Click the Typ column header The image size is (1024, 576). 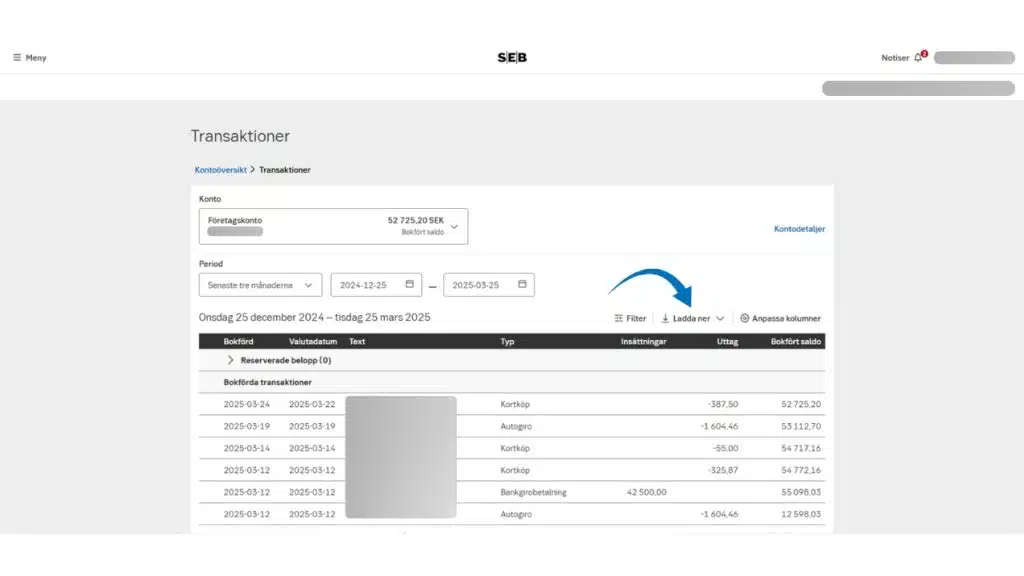507,341
